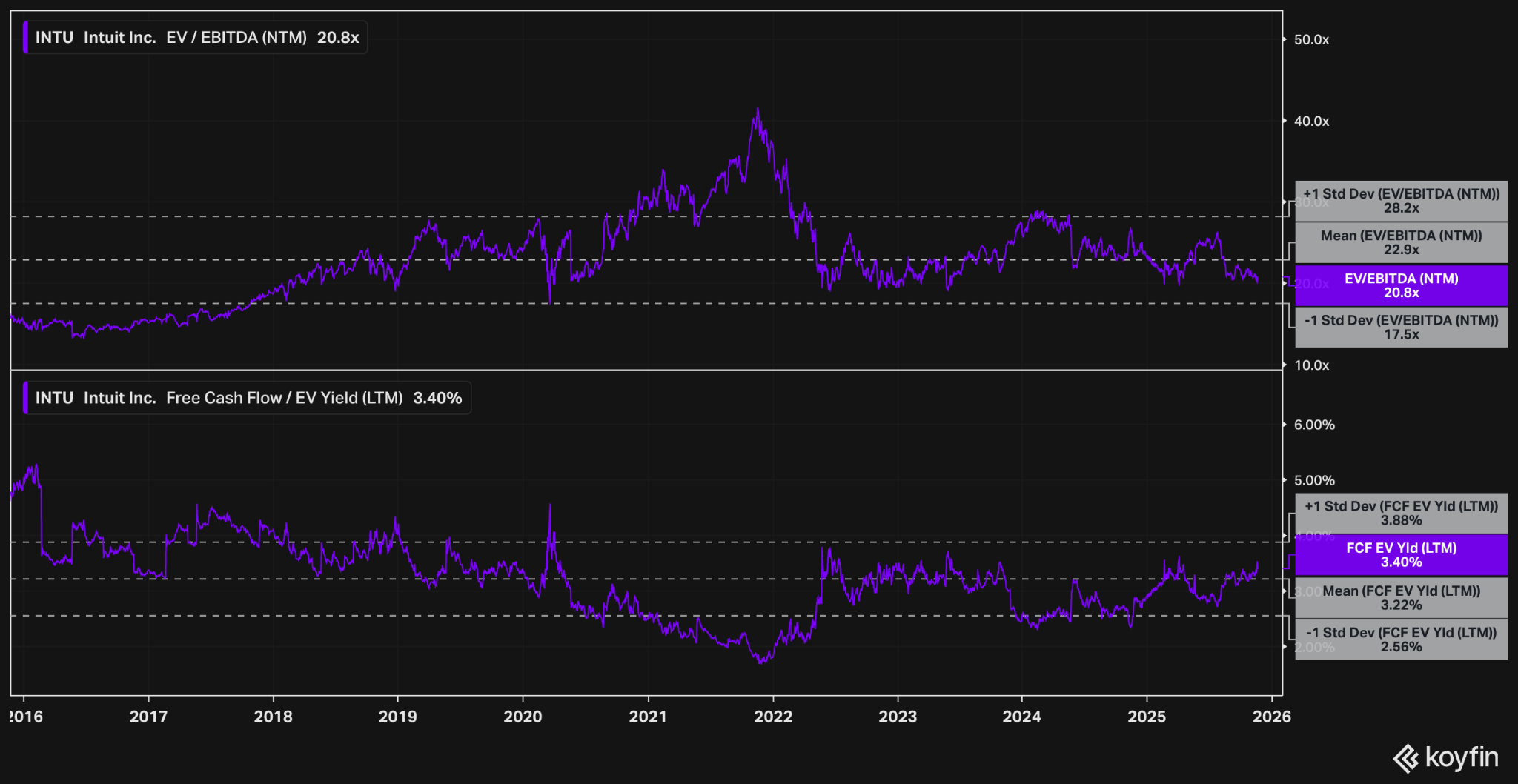Image resolution: width=1518 pixels, height=784 pixels.
Task: Click the EV / EBITDA (NTM) series legend label
Action: tap(196, 38)
